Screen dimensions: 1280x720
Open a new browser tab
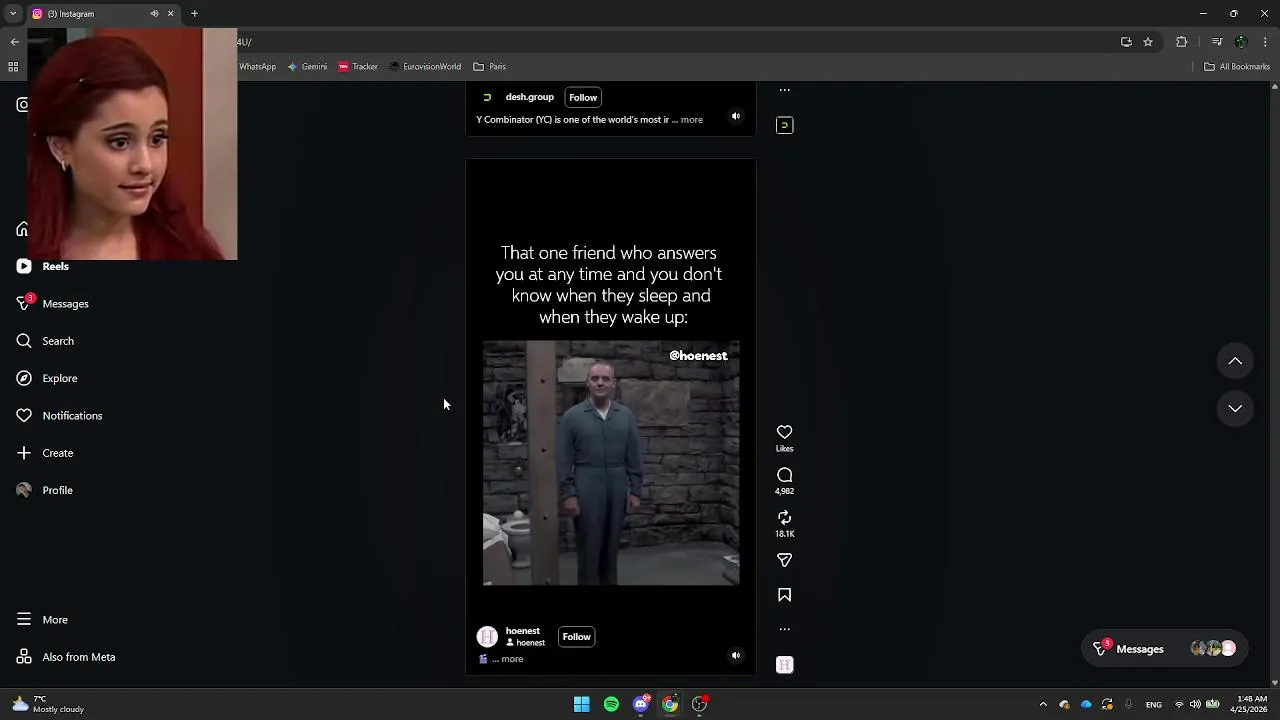[194, 14]
